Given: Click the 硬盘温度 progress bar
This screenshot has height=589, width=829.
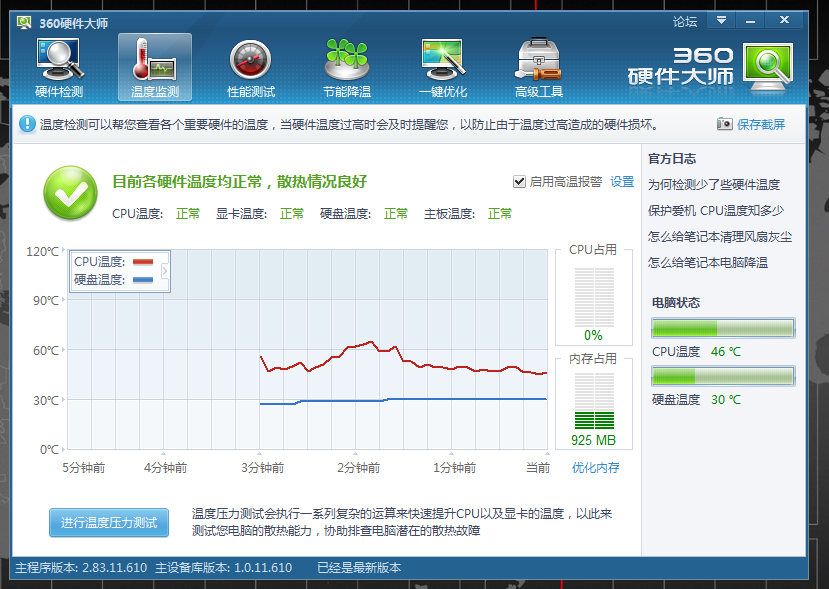Looking at the screenshot, I should [723, 376].
